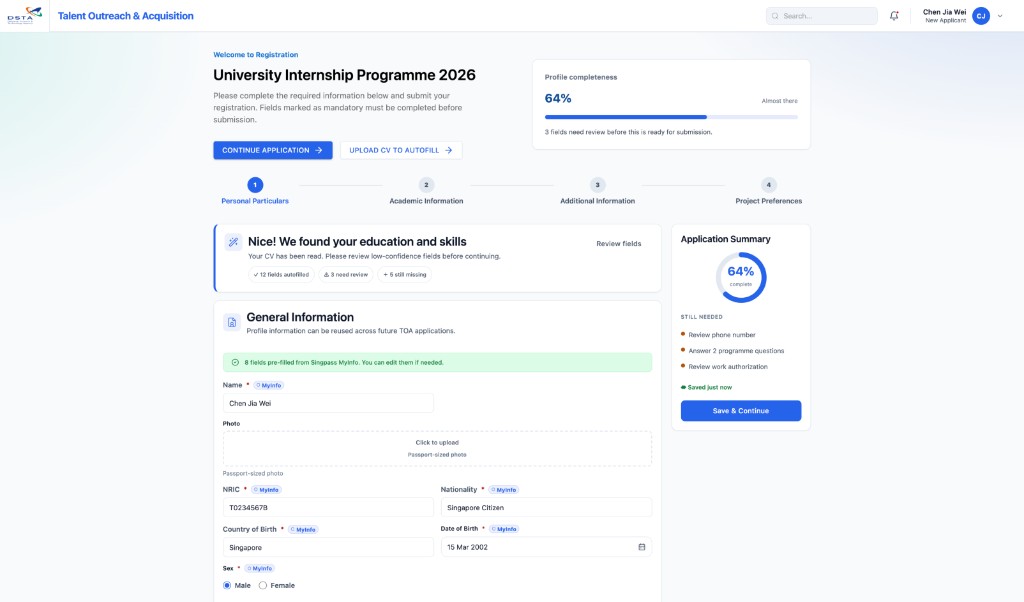Click the Upload CV to Autofill button
This screenshot has height=602, width=1024.
click(401, 150)
